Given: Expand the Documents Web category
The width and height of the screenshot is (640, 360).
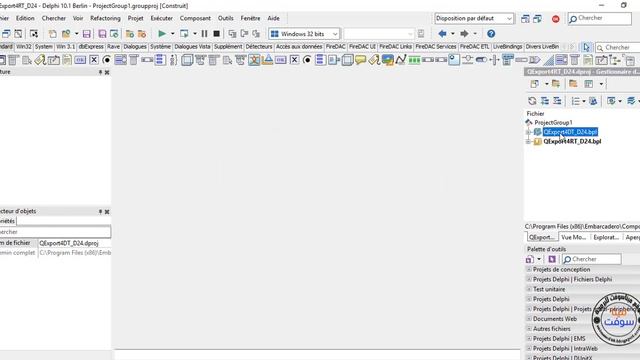Looking at the screenshot, I should pos(529,319).
